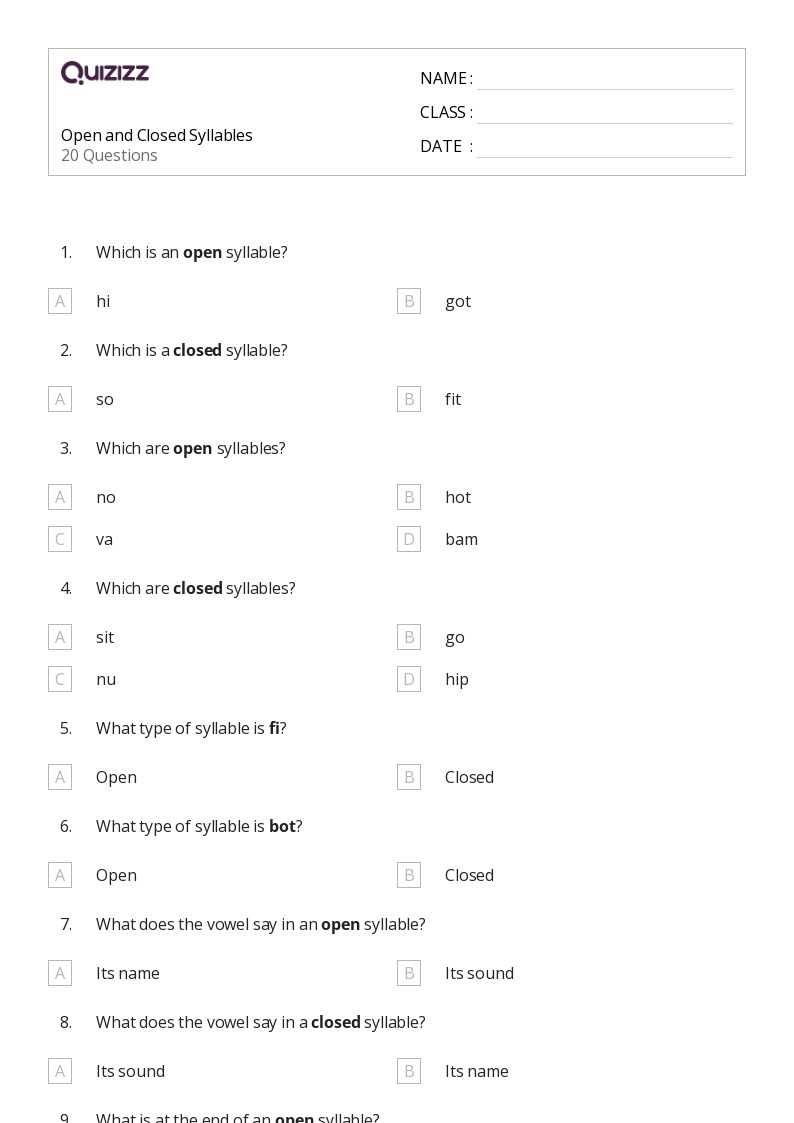Check box B next to 'hot'

409,497
